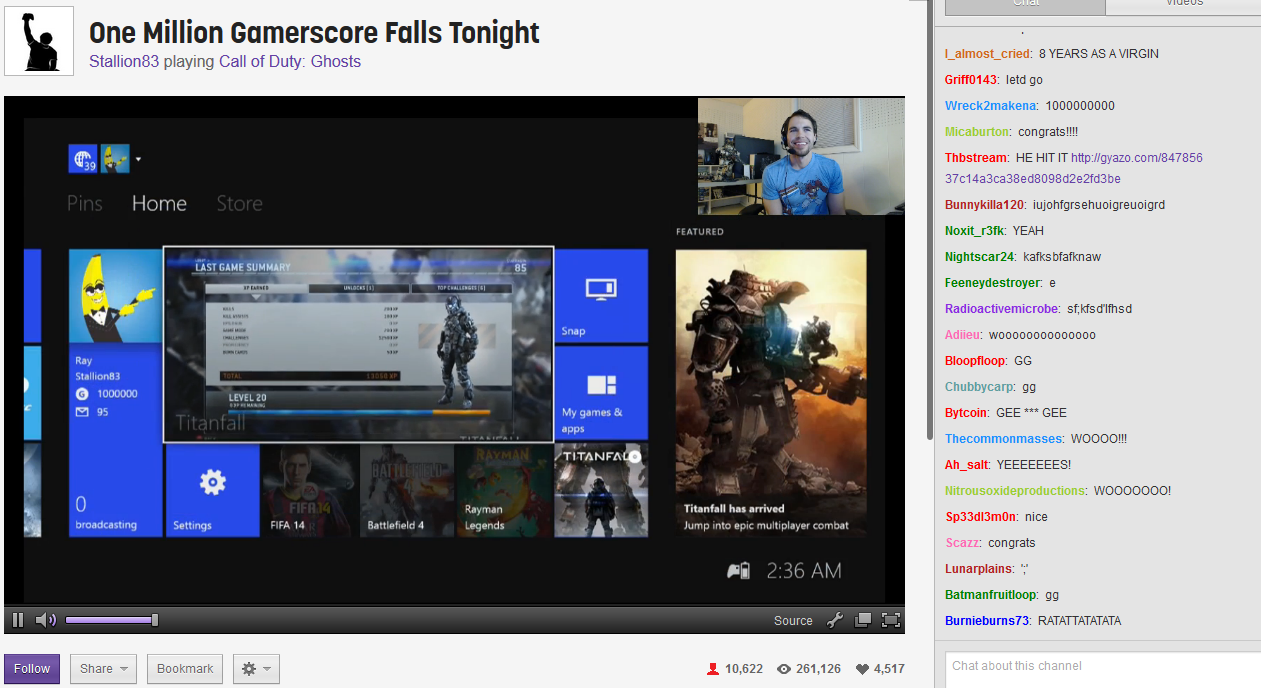Image resolution: width=1261 pixels, height=688 pixels.
Task: Click the channel avatar image
Action: (39, 41)
